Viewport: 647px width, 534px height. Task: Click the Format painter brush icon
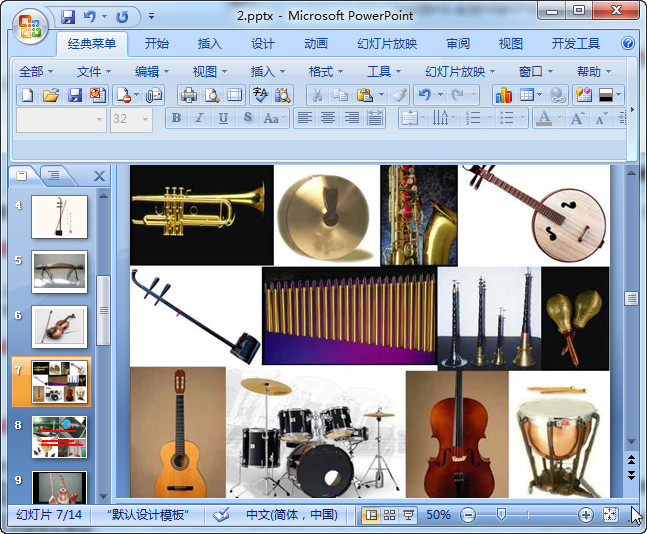pyautogui.click(x=399, y=95)
